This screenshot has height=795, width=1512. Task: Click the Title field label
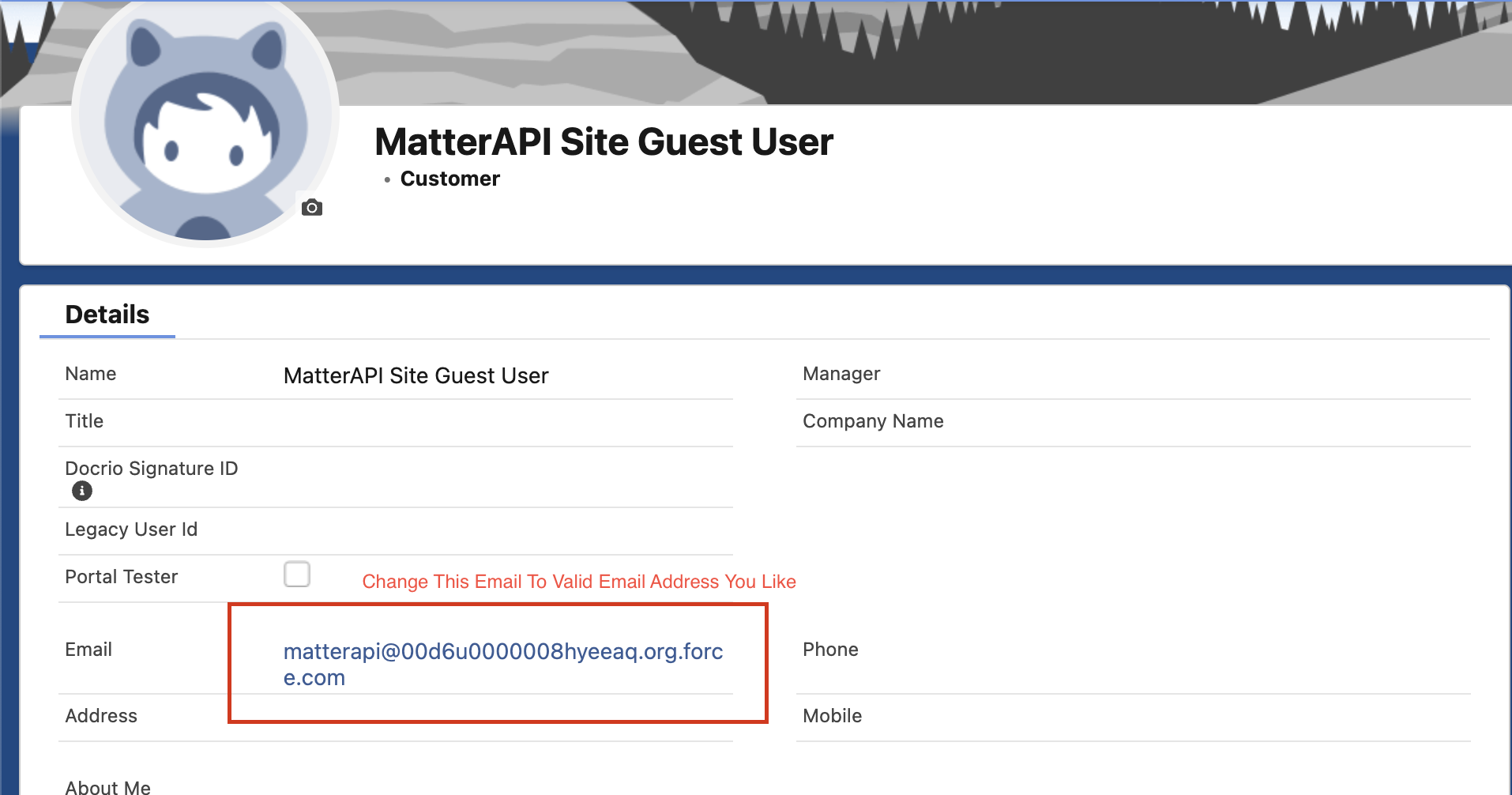pyautogui.click(x=85, y=421)
